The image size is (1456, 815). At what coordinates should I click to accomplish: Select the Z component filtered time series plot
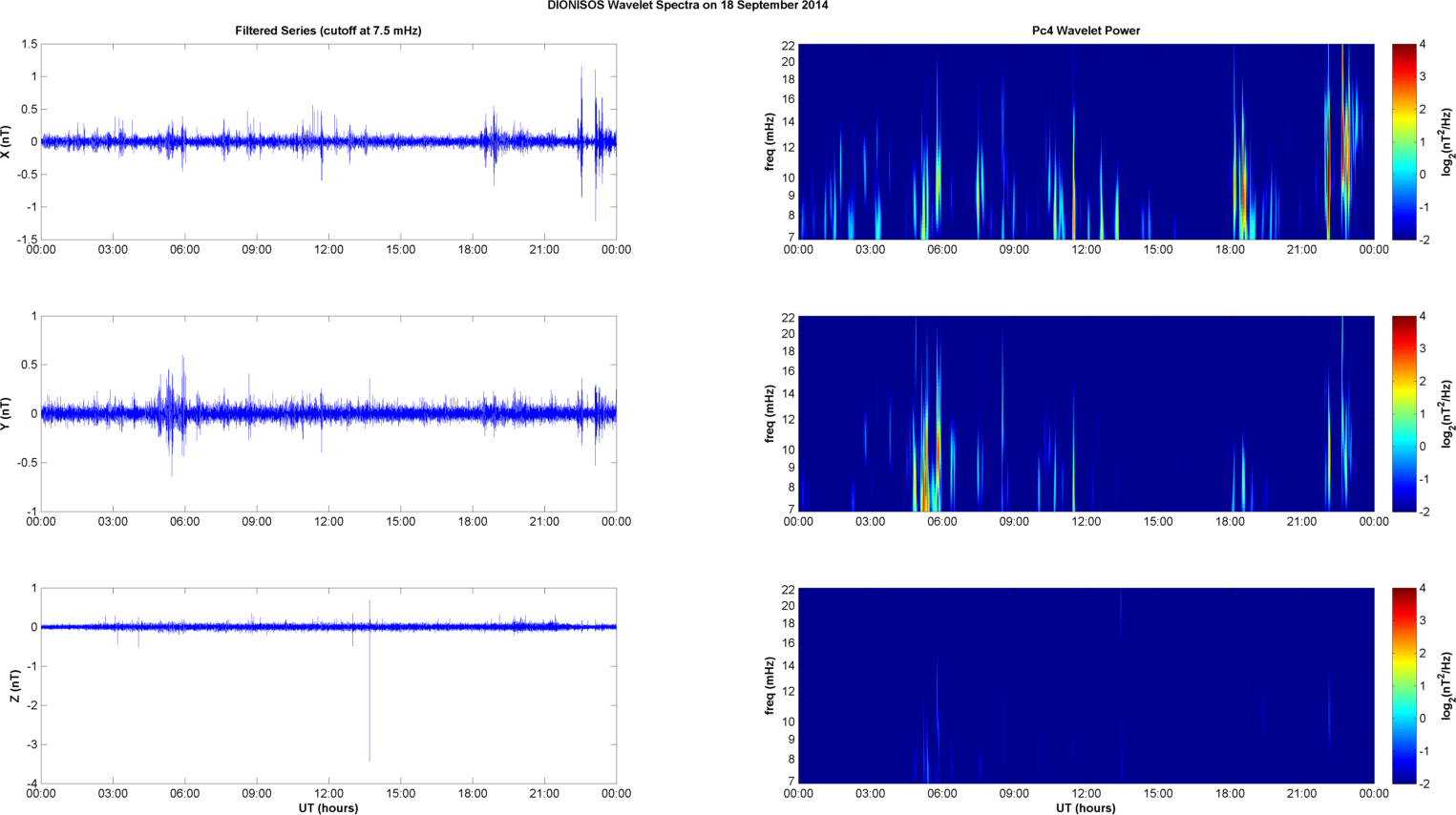point(328,685)
